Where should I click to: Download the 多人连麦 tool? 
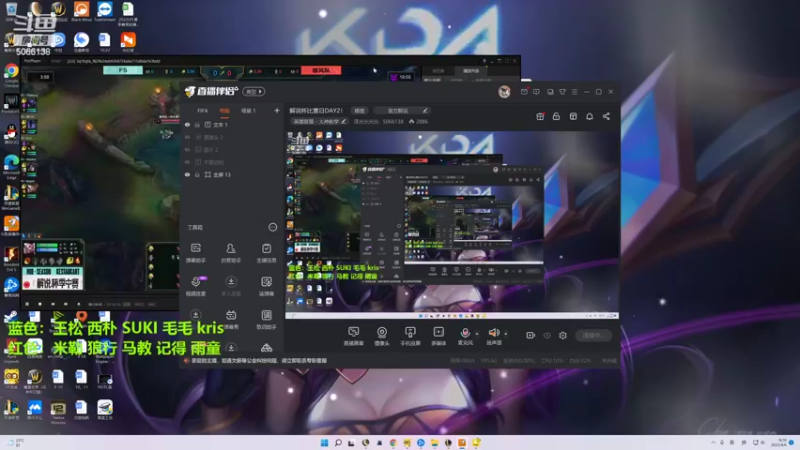(231, 286)
